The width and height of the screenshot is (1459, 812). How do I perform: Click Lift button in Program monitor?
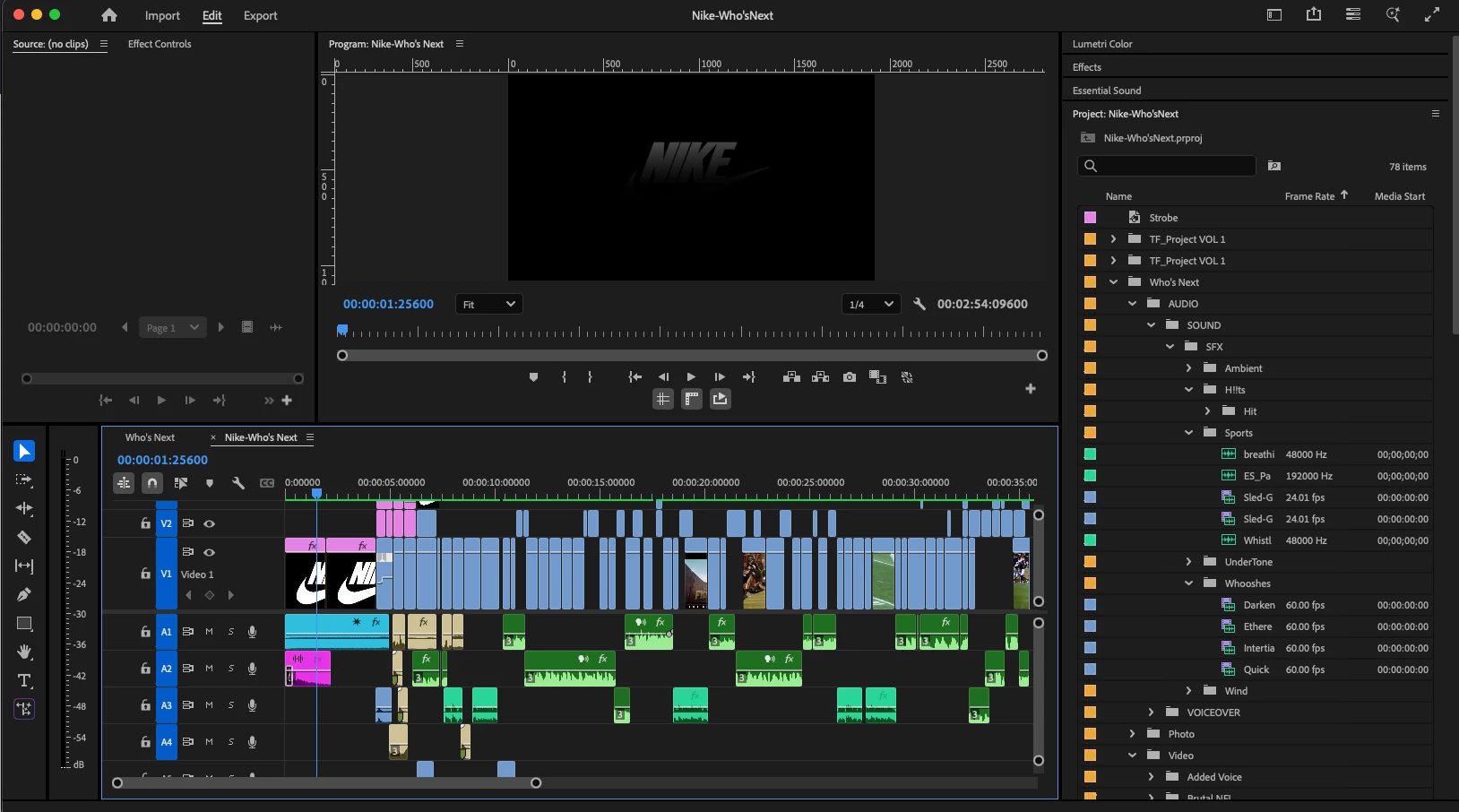pos(791,377)
